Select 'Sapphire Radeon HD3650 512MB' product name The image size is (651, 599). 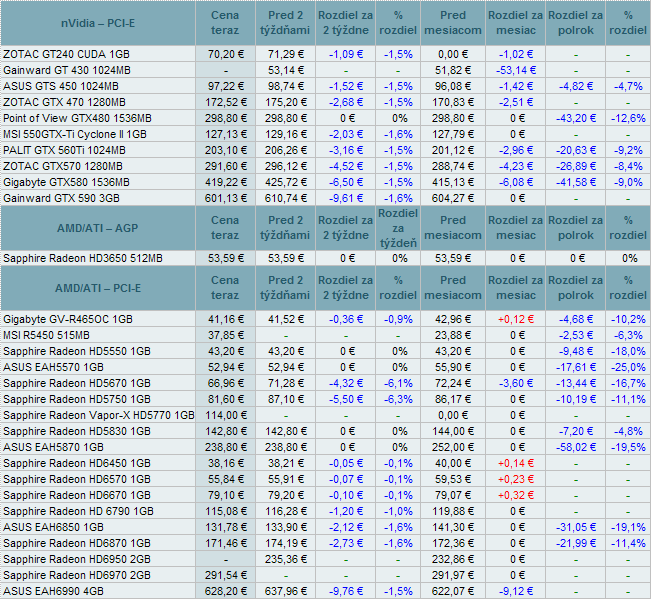83,258
